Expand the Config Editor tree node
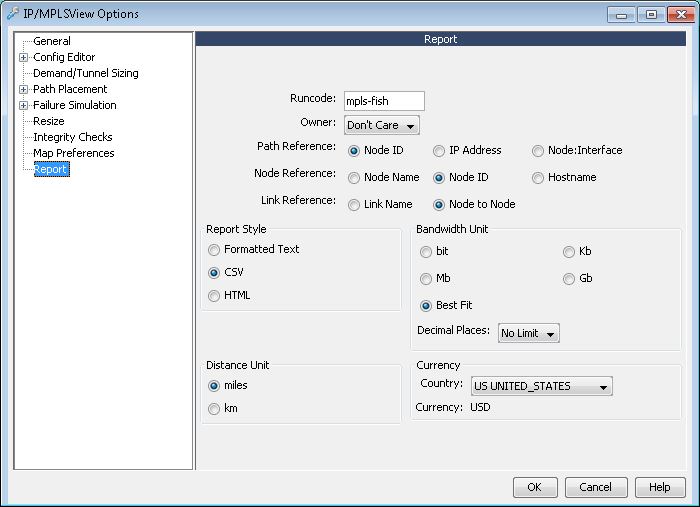The image size is (700, 507). coord(23,57)
